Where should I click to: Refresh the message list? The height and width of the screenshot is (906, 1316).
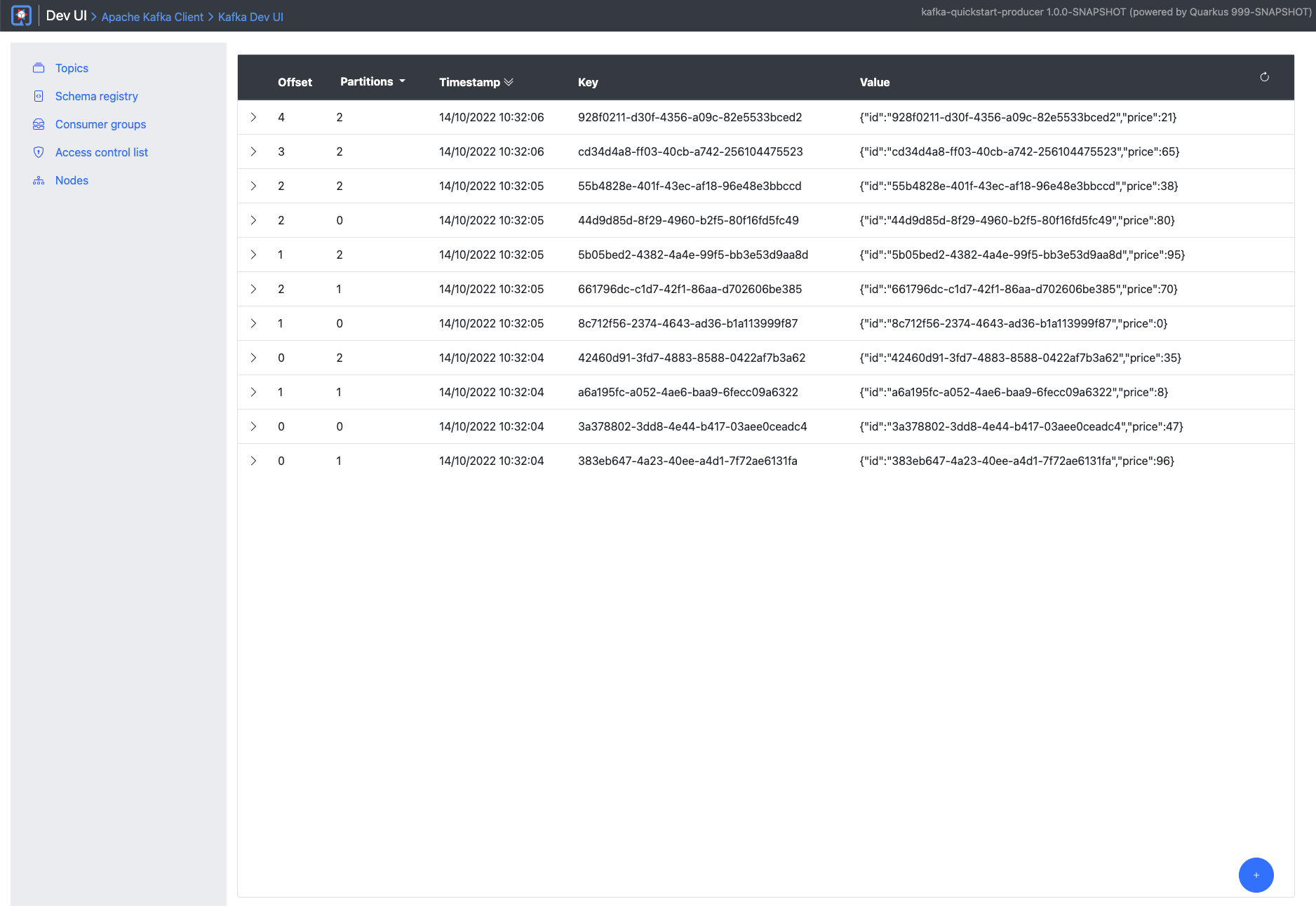(1265, 77)
